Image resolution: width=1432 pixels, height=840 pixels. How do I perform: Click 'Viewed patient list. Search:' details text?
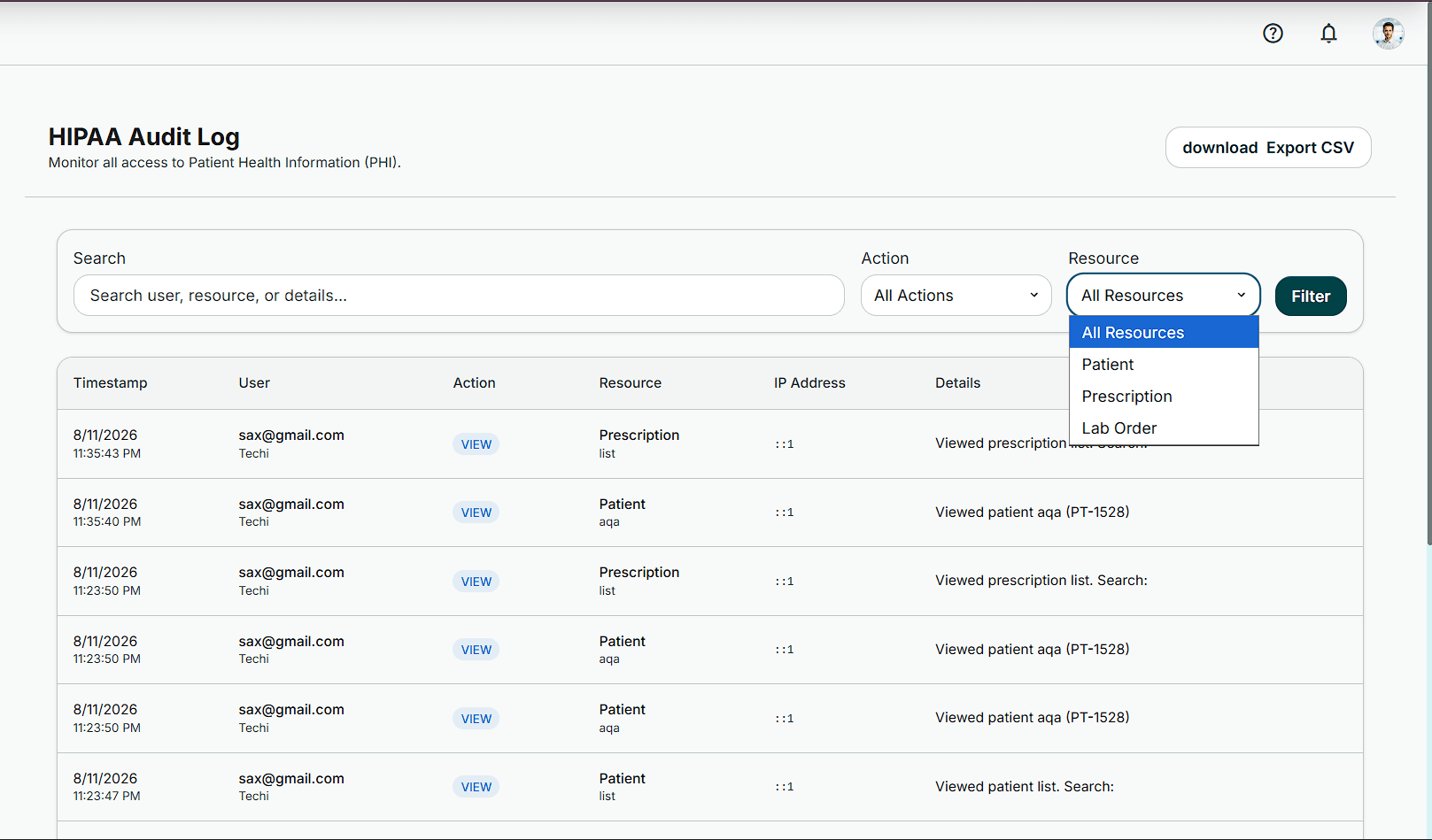click(1025, 787)
